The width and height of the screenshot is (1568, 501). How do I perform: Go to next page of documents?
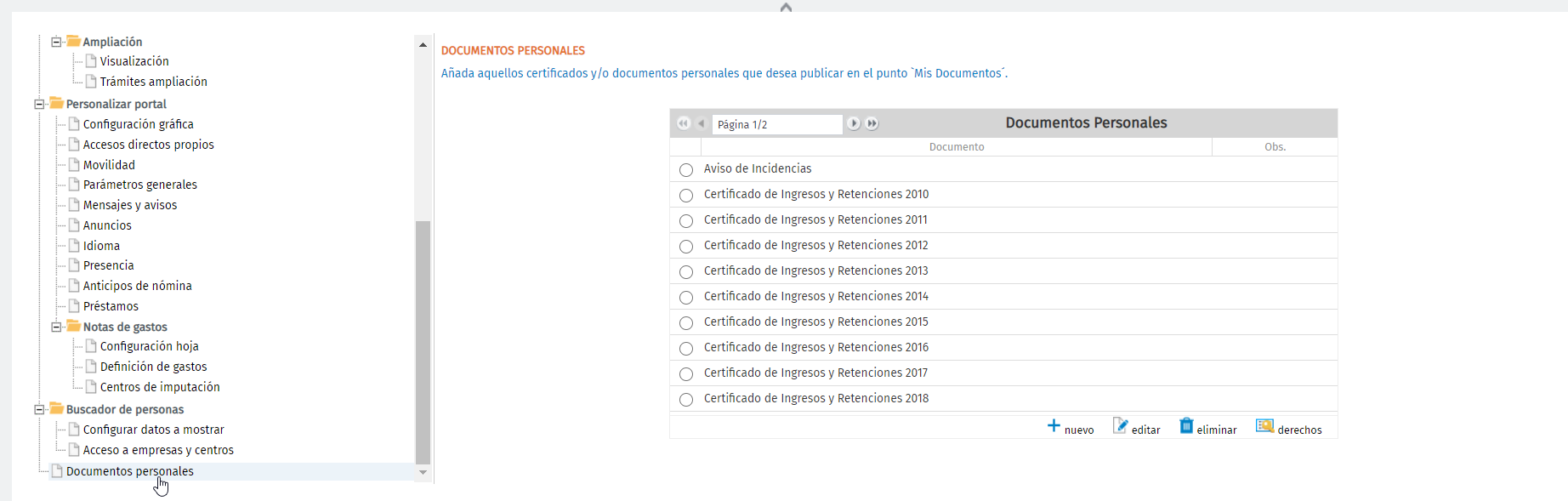[x=854, y=123]
